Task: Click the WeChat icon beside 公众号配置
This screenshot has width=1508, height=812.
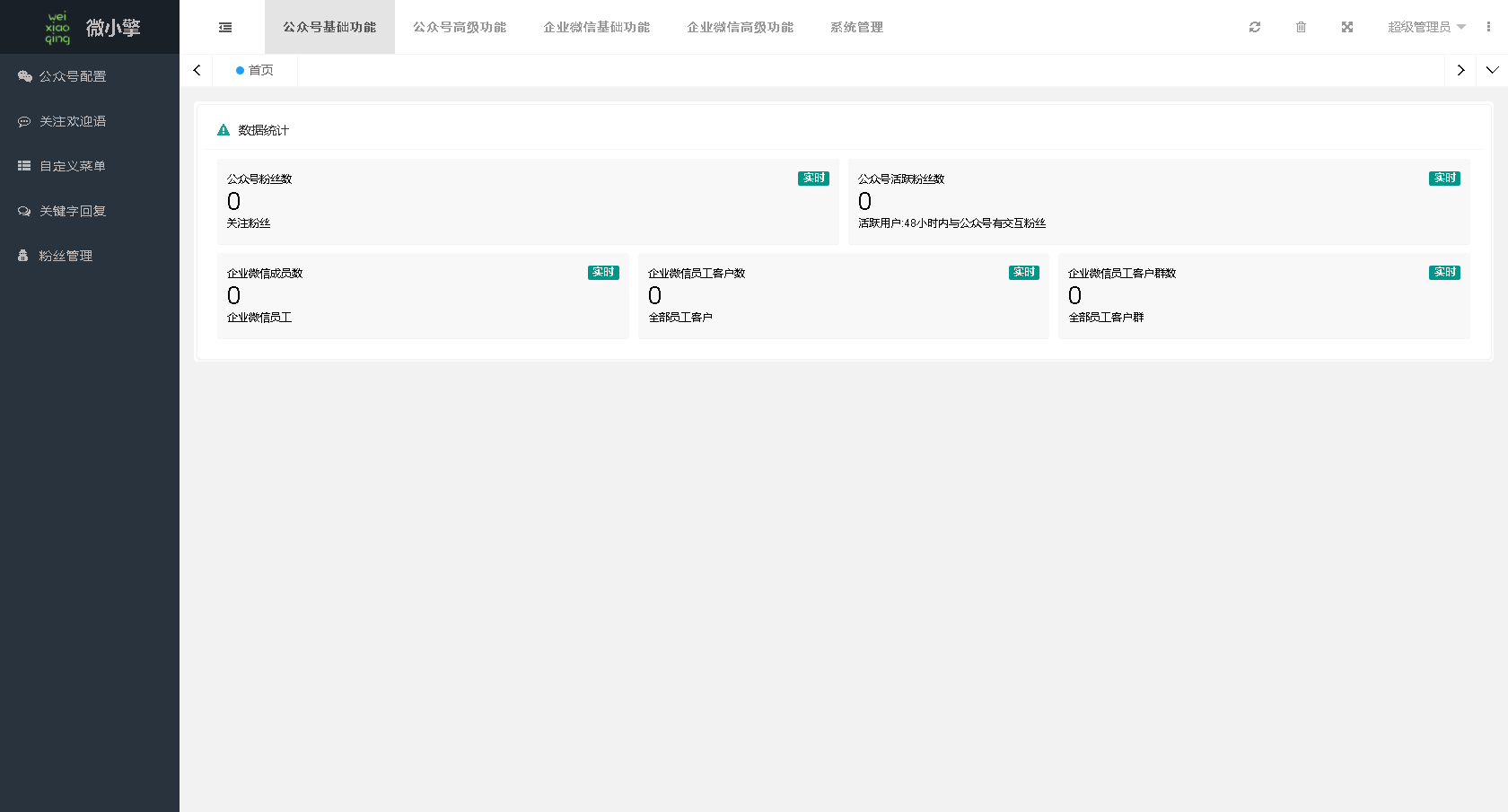Action: (x=24, y=76)
